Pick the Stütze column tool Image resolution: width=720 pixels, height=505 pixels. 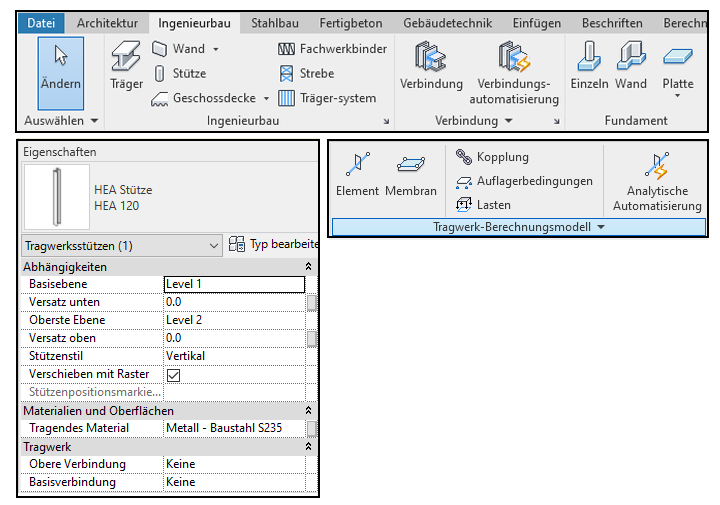pos(179,73)
